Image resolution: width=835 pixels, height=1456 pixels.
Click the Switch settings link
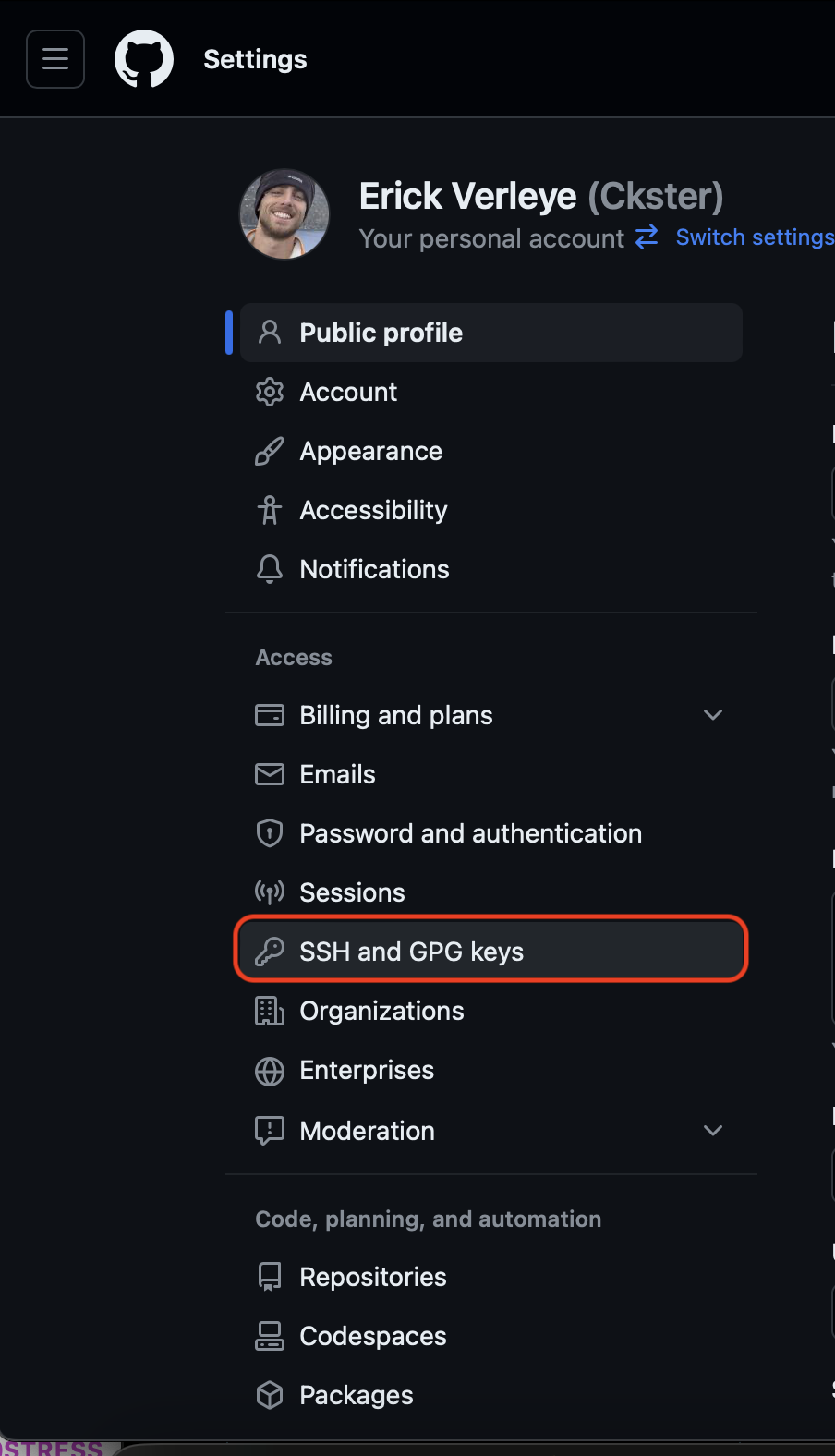coord(754,237)
